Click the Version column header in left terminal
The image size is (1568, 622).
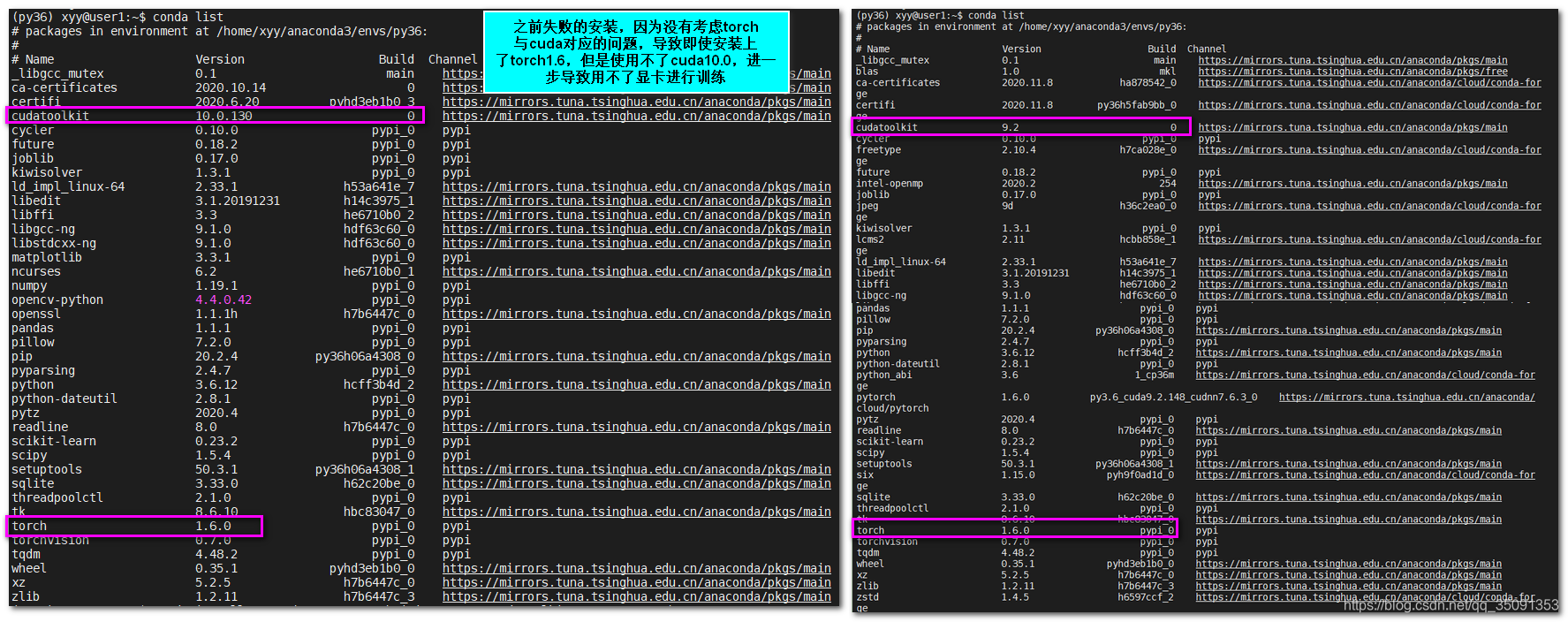click(x=220, y=59)
